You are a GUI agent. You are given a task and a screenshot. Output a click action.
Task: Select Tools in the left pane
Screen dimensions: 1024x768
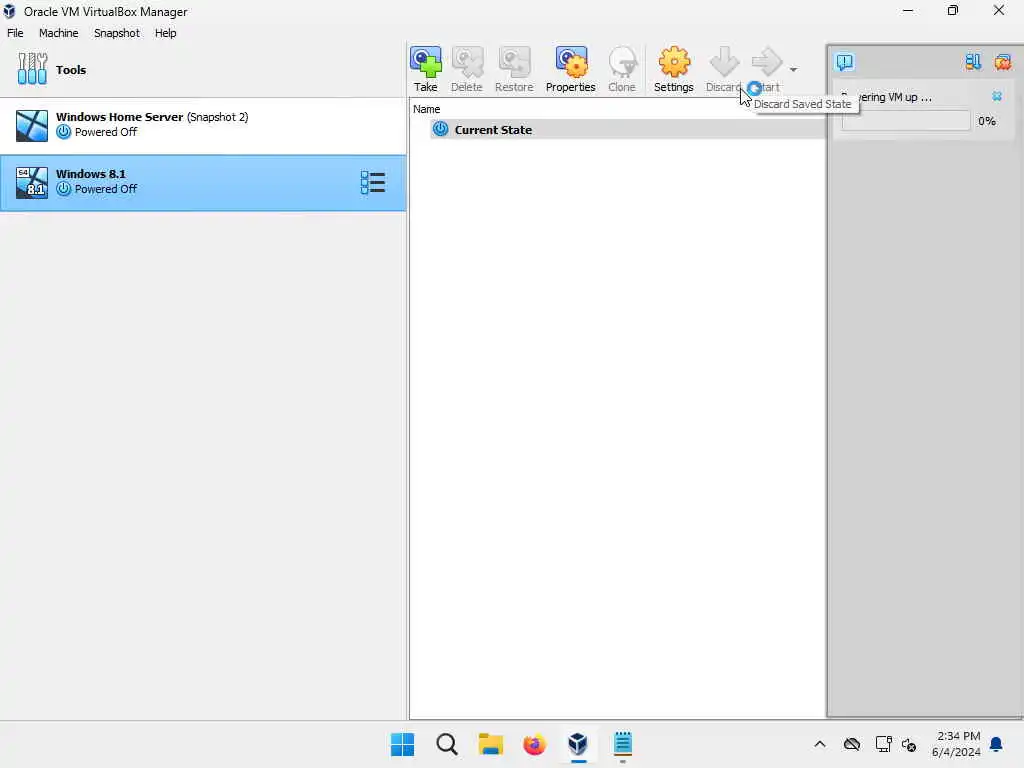[202, 69]
